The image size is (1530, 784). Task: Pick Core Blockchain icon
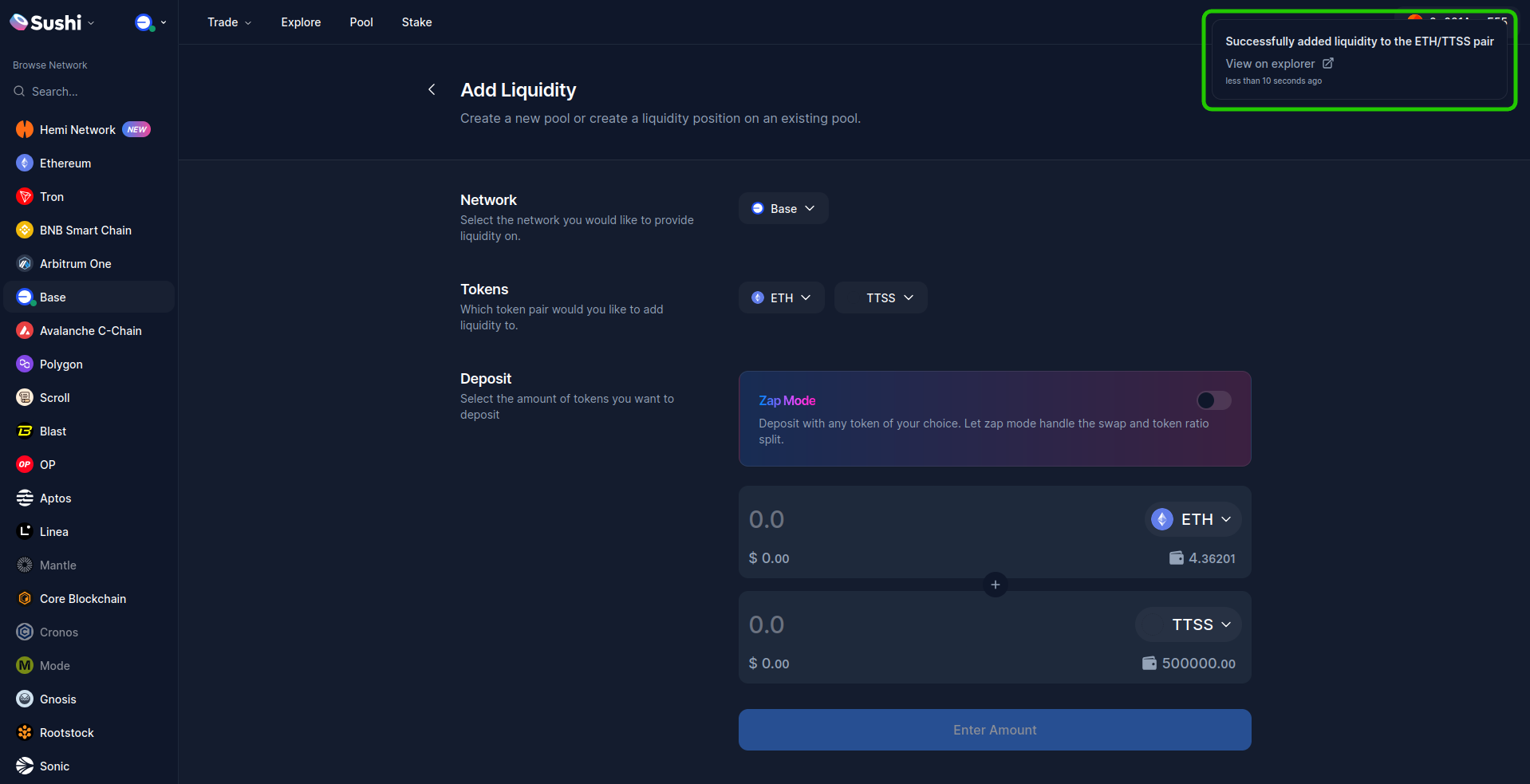point(25,598)
